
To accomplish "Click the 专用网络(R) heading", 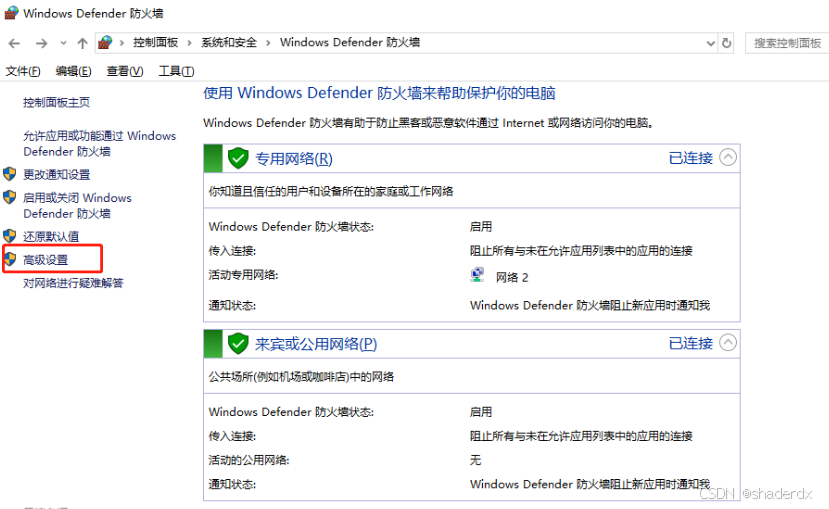I will 294,159.
